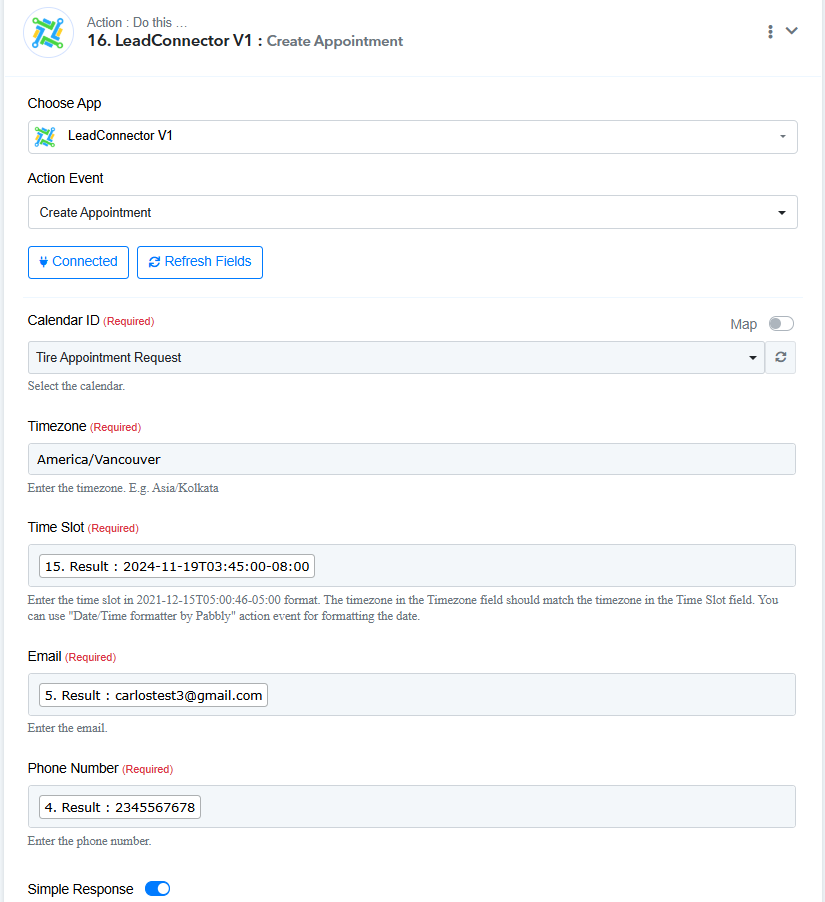Disable the Simple Response toggle
Screen dimensions: 825x902
click(157, 889)
